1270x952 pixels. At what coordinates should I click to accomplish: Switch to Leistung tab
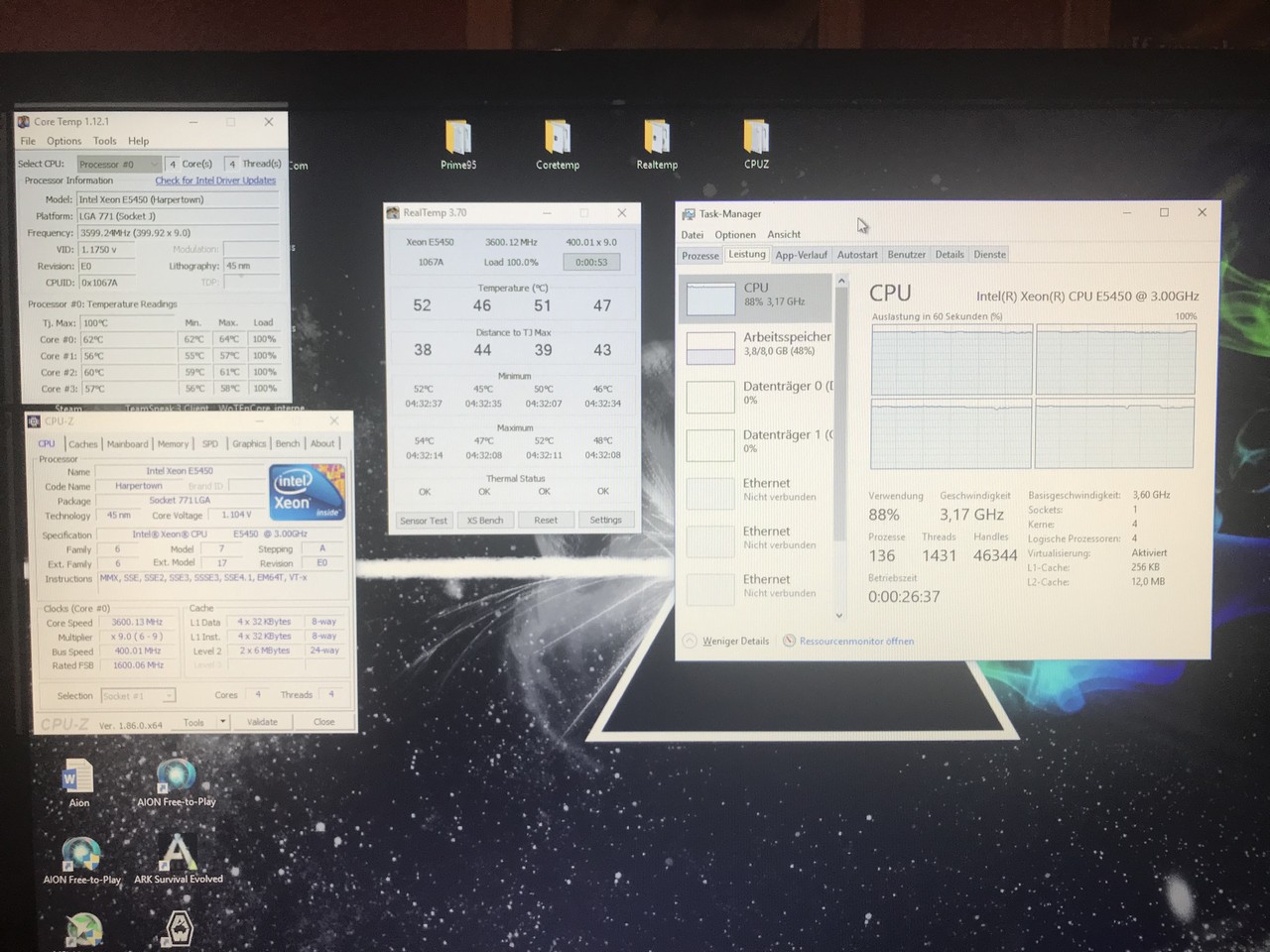click(747, 255)
